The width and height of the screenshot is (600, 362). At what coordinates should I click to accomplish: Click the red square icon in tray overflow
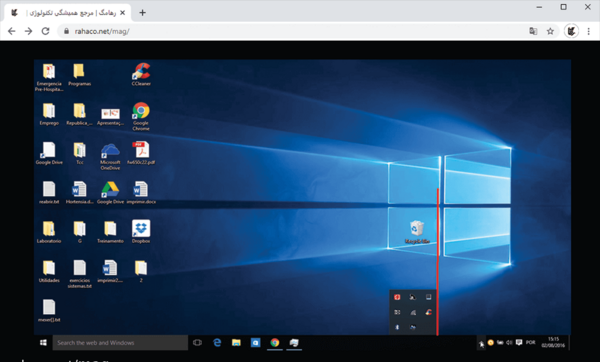397,297
